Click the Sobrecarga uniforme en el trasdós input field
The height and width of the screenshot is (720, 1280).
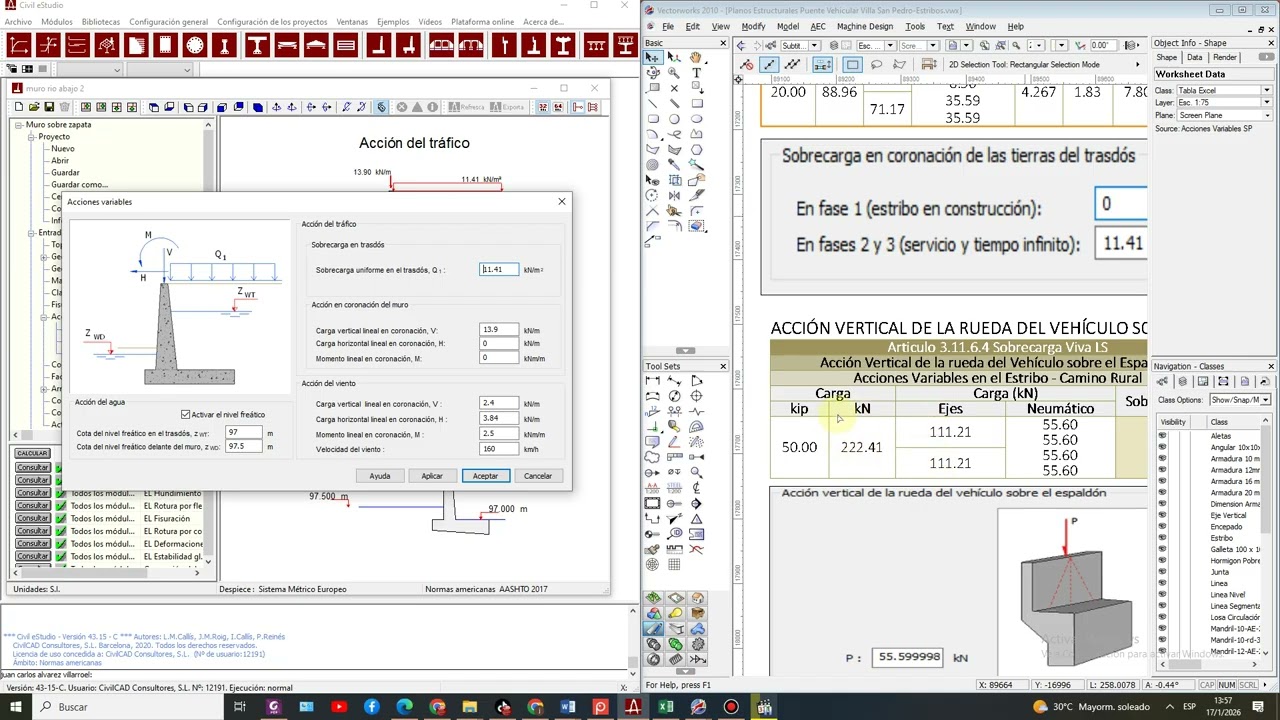(x=499, y=270)
